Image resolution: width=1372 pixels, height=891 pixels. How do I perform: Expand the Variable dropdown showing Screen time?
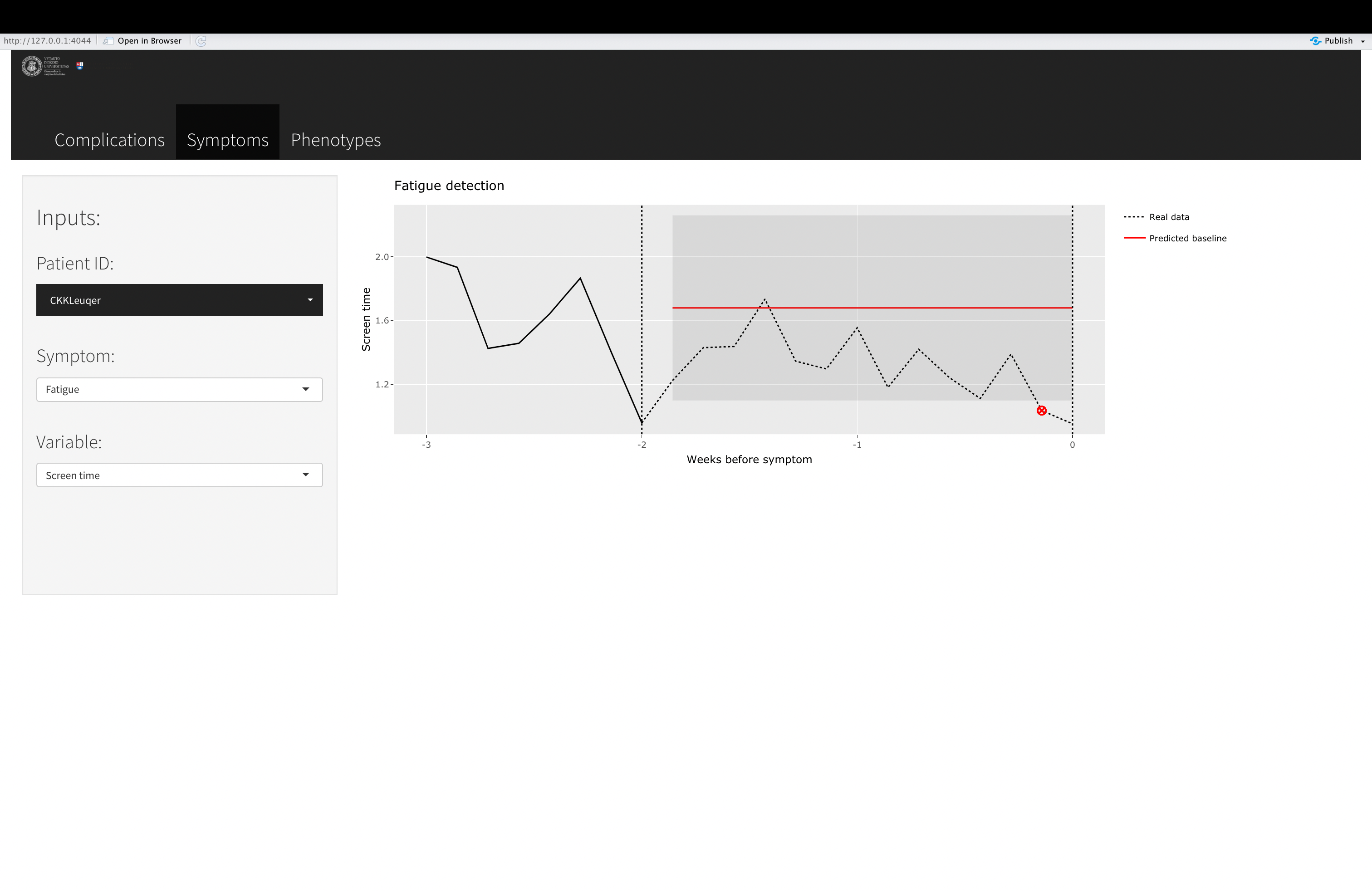179,475
